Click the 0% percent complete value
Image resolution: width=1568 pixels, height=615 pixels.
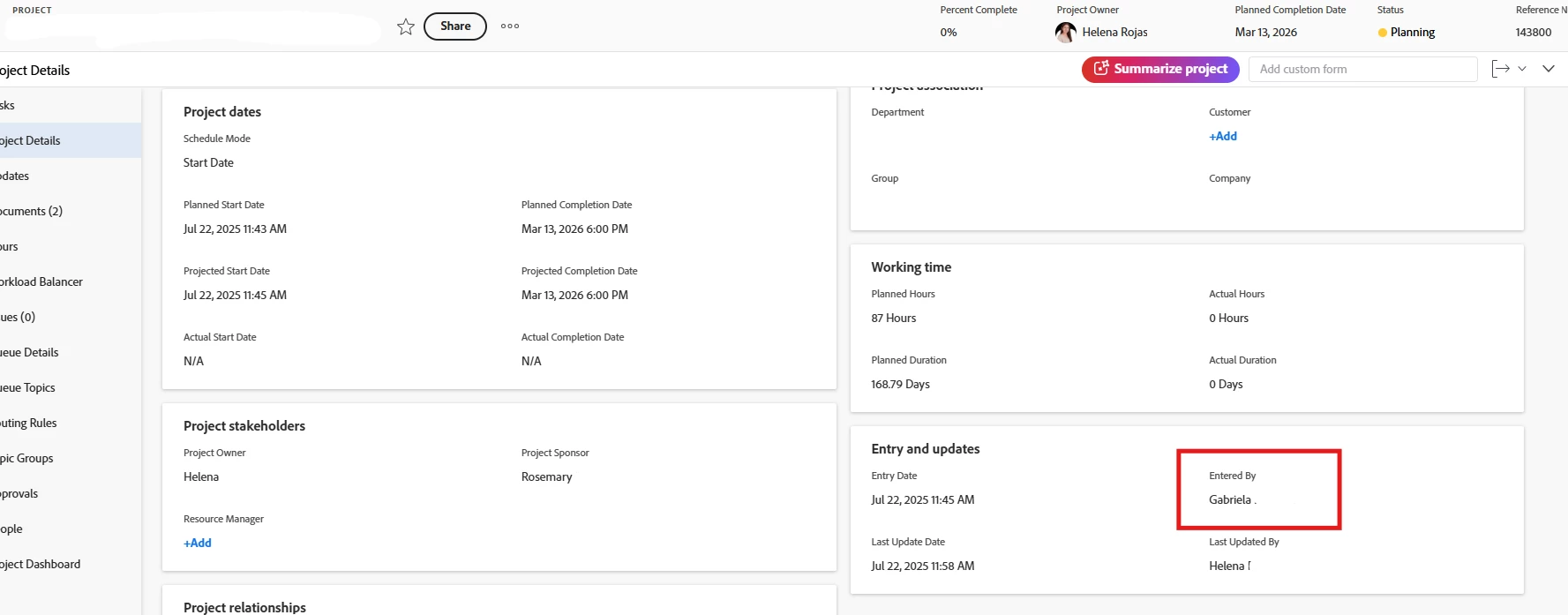tap(949, 33)
